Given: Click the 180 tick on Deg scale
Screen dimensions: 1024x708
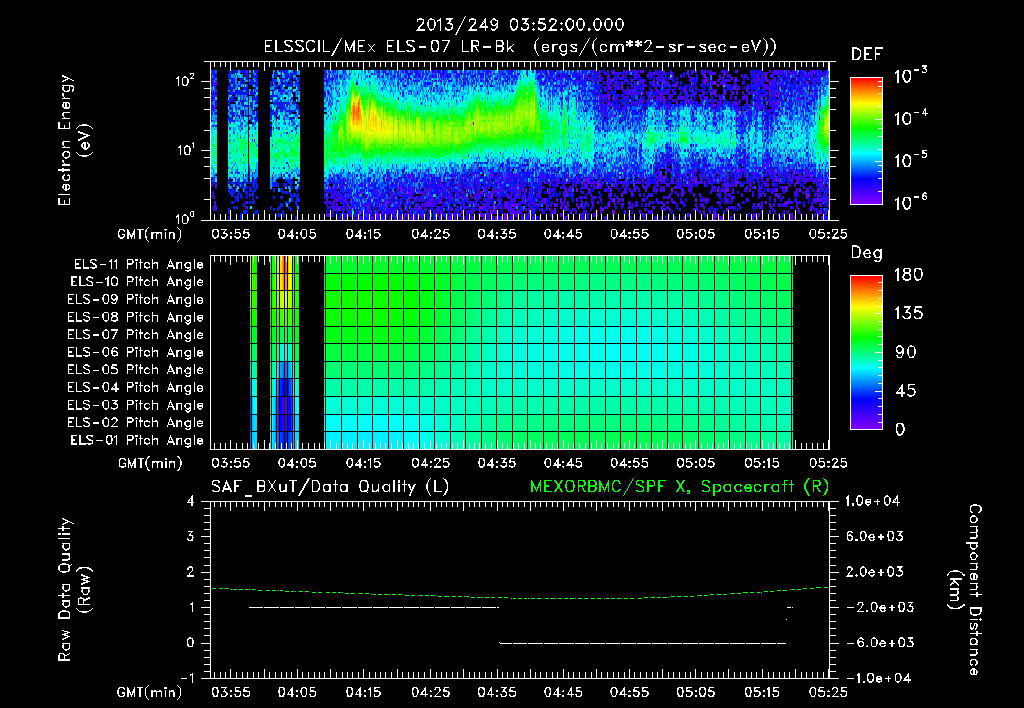Looking at the screenshot, I should (908, 274).
